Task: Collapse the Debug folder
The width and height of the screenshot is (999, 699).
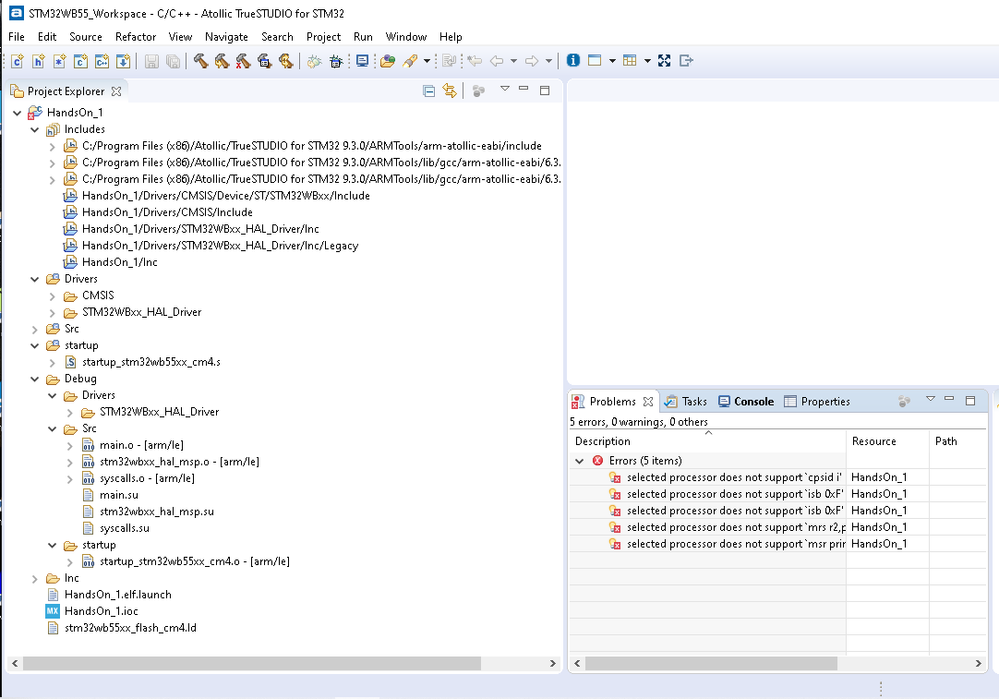Action: coord(35,379)
